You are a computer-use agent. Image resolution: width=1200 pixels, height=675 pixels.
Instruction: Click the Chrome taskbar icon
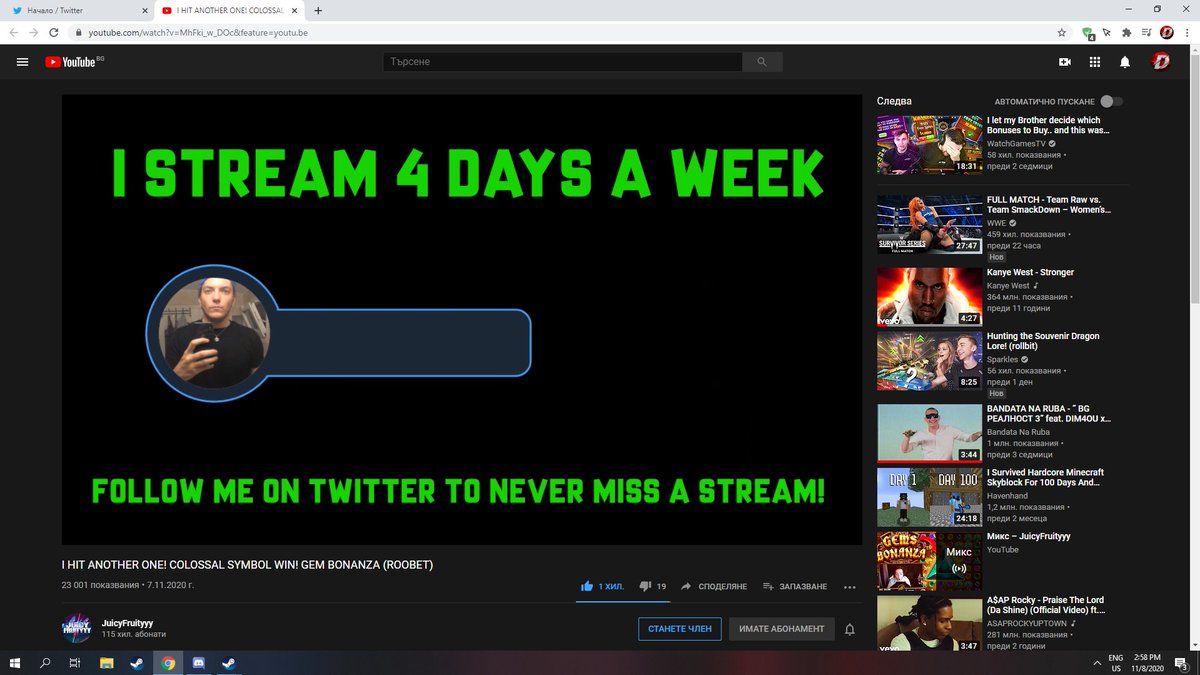click(168, 662)
